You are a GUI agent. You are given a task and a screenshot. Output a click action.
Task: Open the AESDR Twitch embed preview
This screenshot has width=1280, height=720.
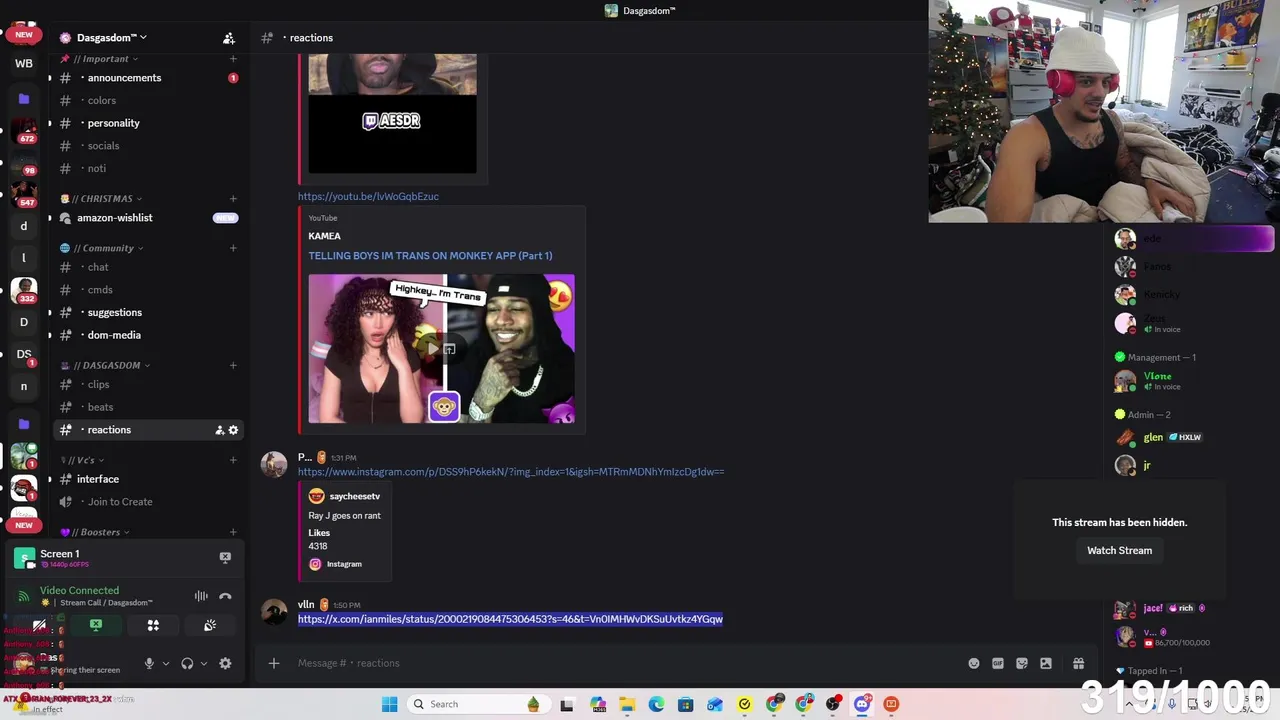tap(392, 113)
